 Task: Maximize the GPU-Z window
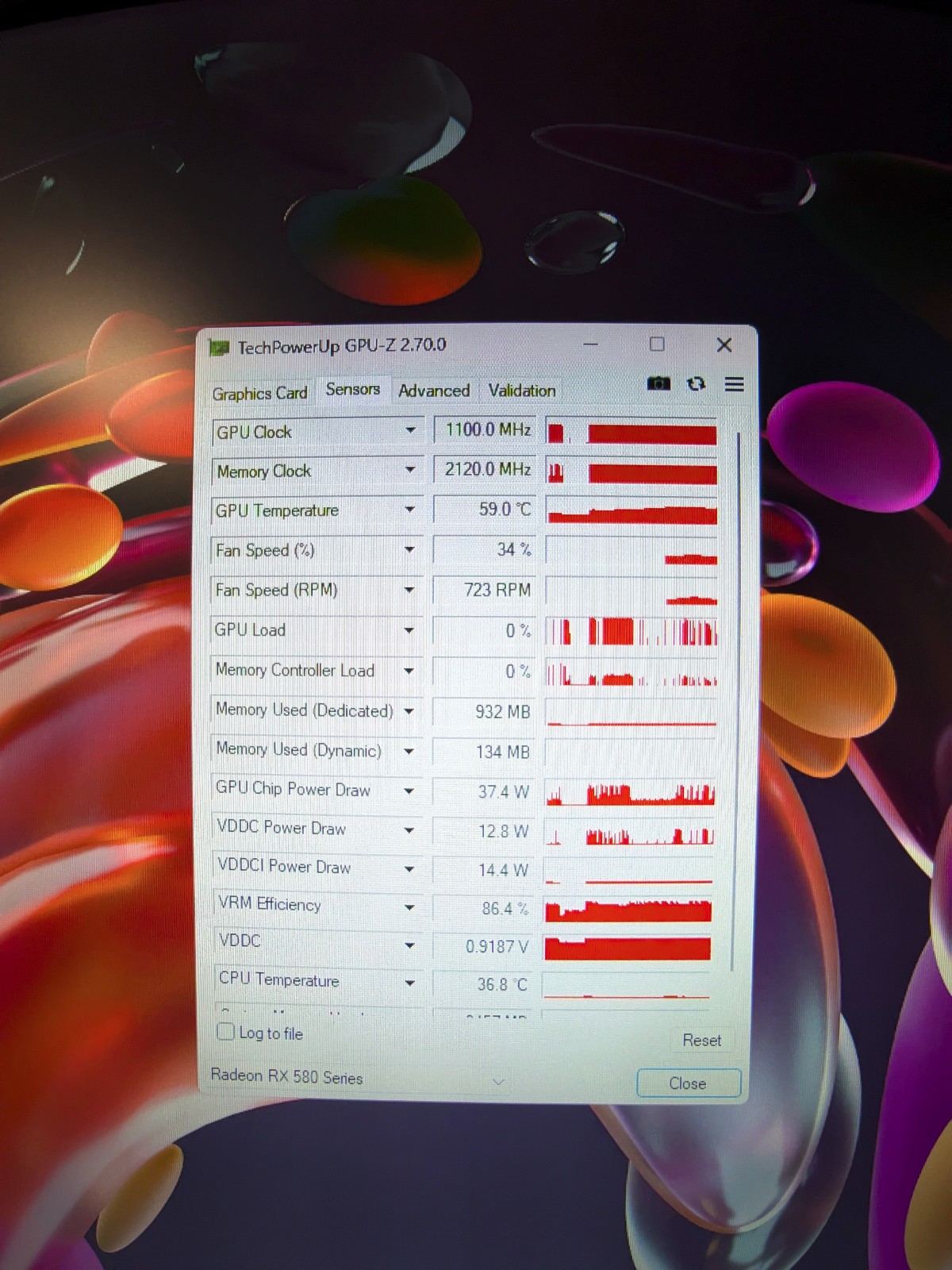click(657, 344)
